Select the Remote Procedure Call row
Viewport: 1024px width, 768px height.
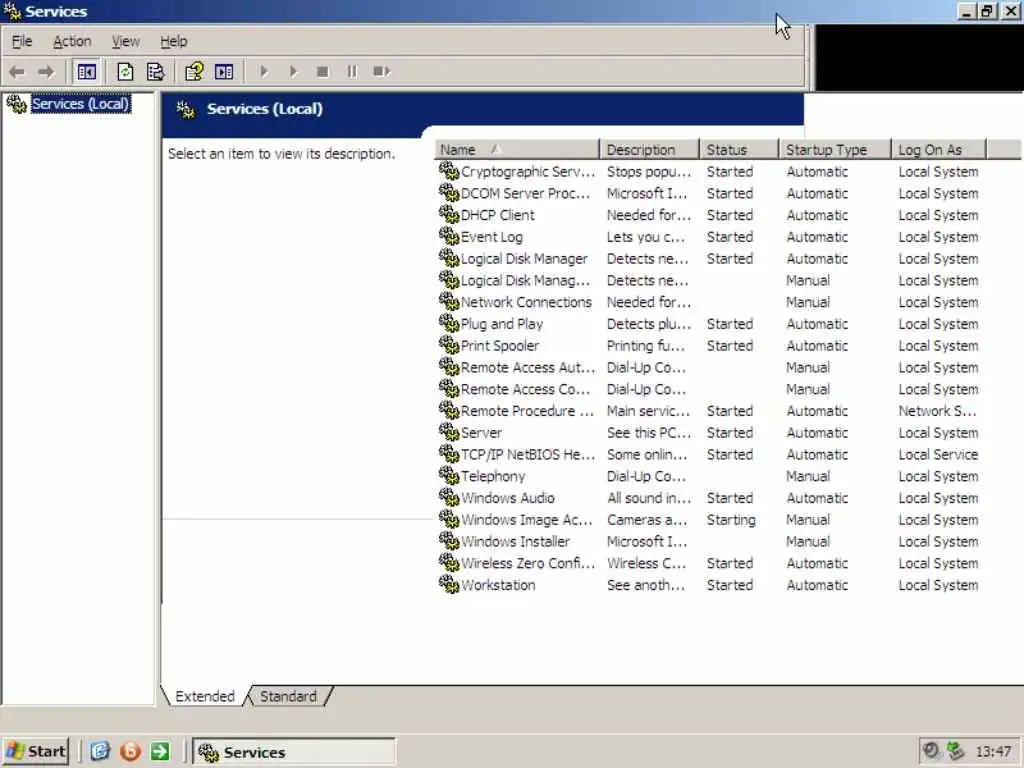(x=710, y=411)
